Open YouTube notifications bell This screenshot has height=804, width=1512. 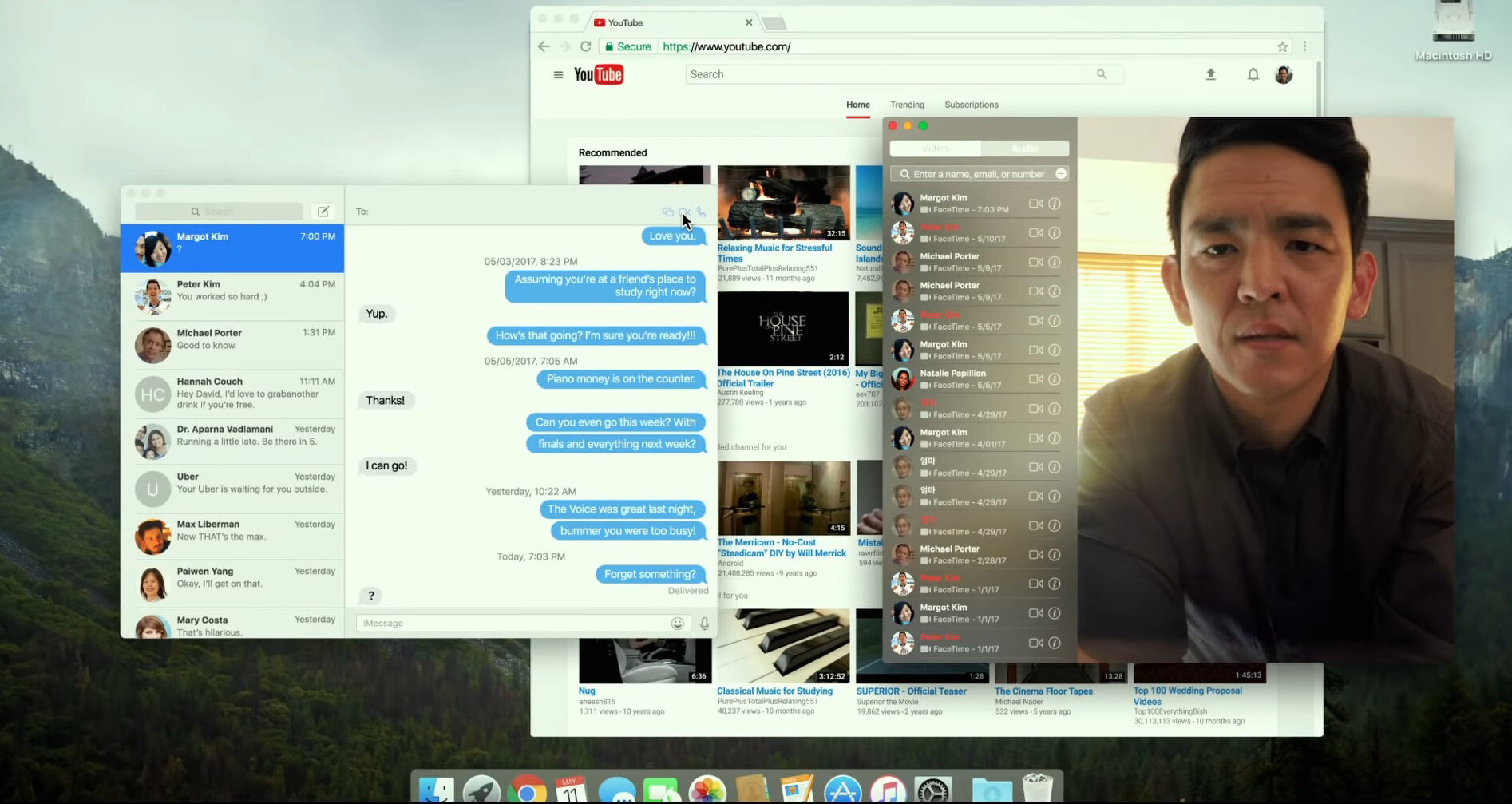[x=1253, y=74]
